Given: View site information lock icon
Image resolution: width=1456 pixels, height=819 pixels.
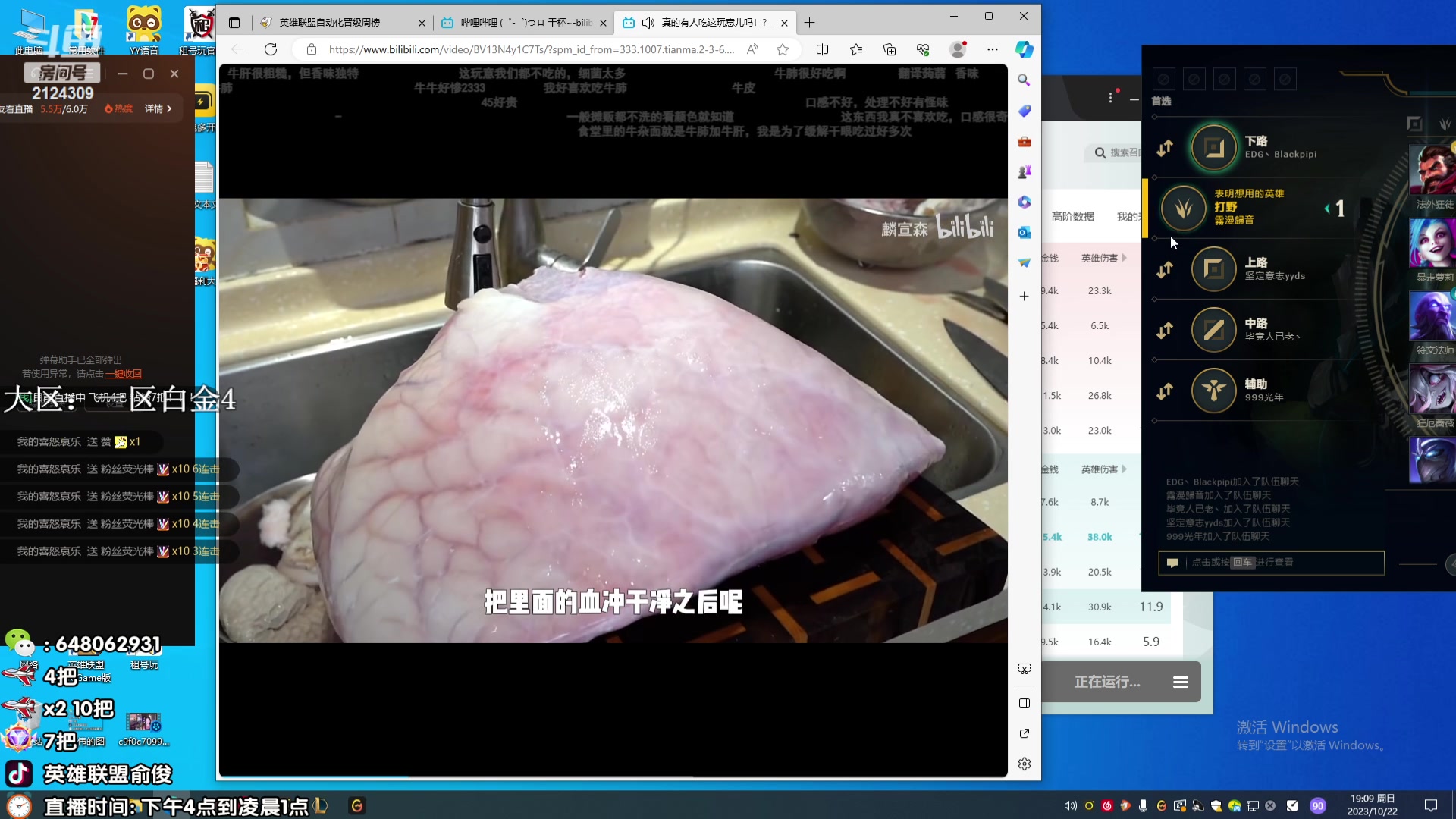Looking at the screenshot, I should [311, 49].
